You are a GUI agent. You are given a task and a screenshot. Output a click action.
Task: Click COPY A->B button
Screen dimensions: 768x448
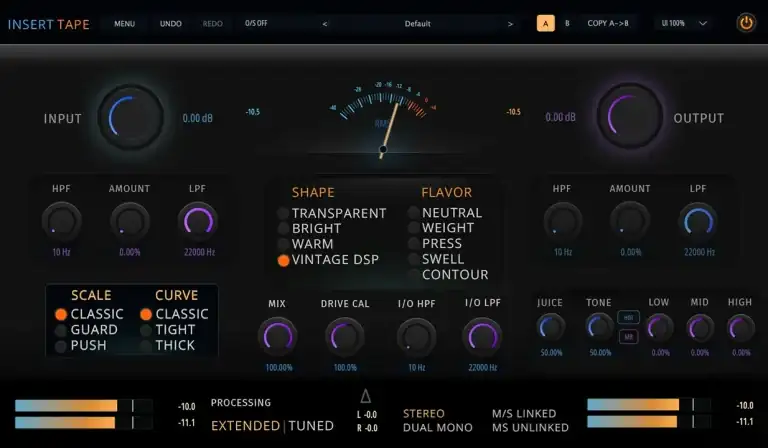[x=608, y=23]
